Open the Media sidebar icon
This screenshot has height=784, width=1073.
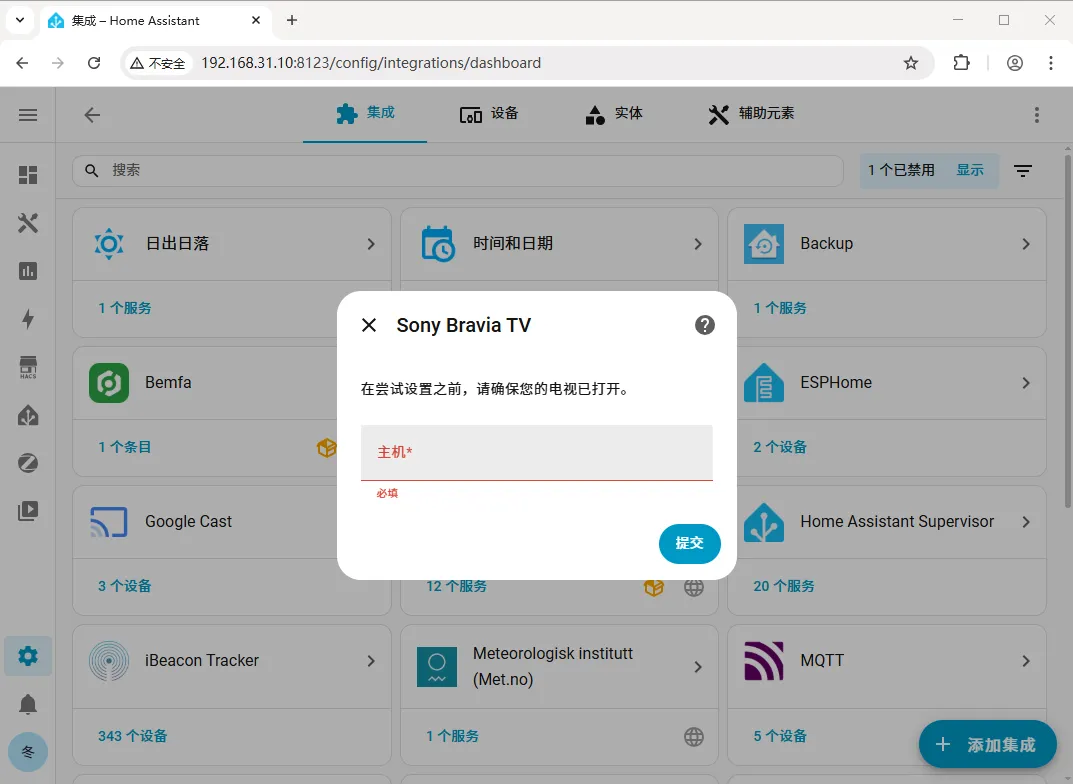click(x=28, y=511)
